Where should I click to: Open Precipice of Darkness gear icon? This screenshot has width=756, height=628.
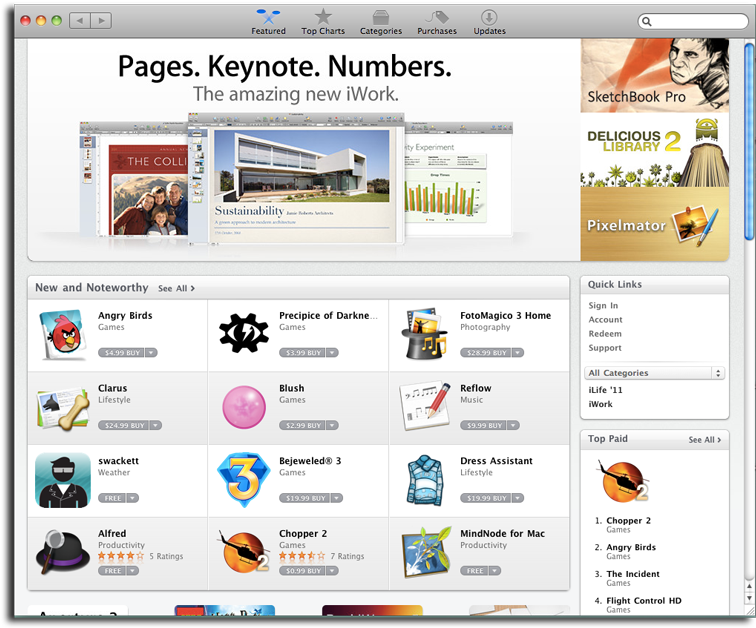244,333
